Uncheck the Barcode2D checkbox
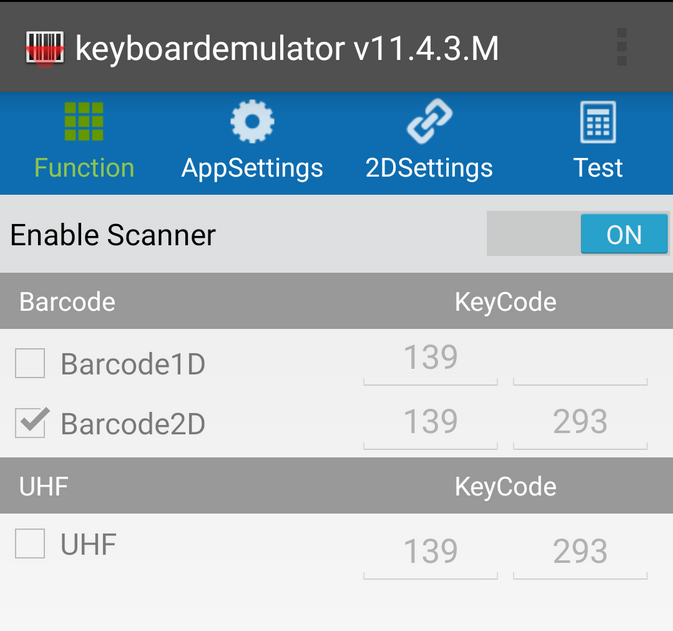 click(x=30, y=423)
